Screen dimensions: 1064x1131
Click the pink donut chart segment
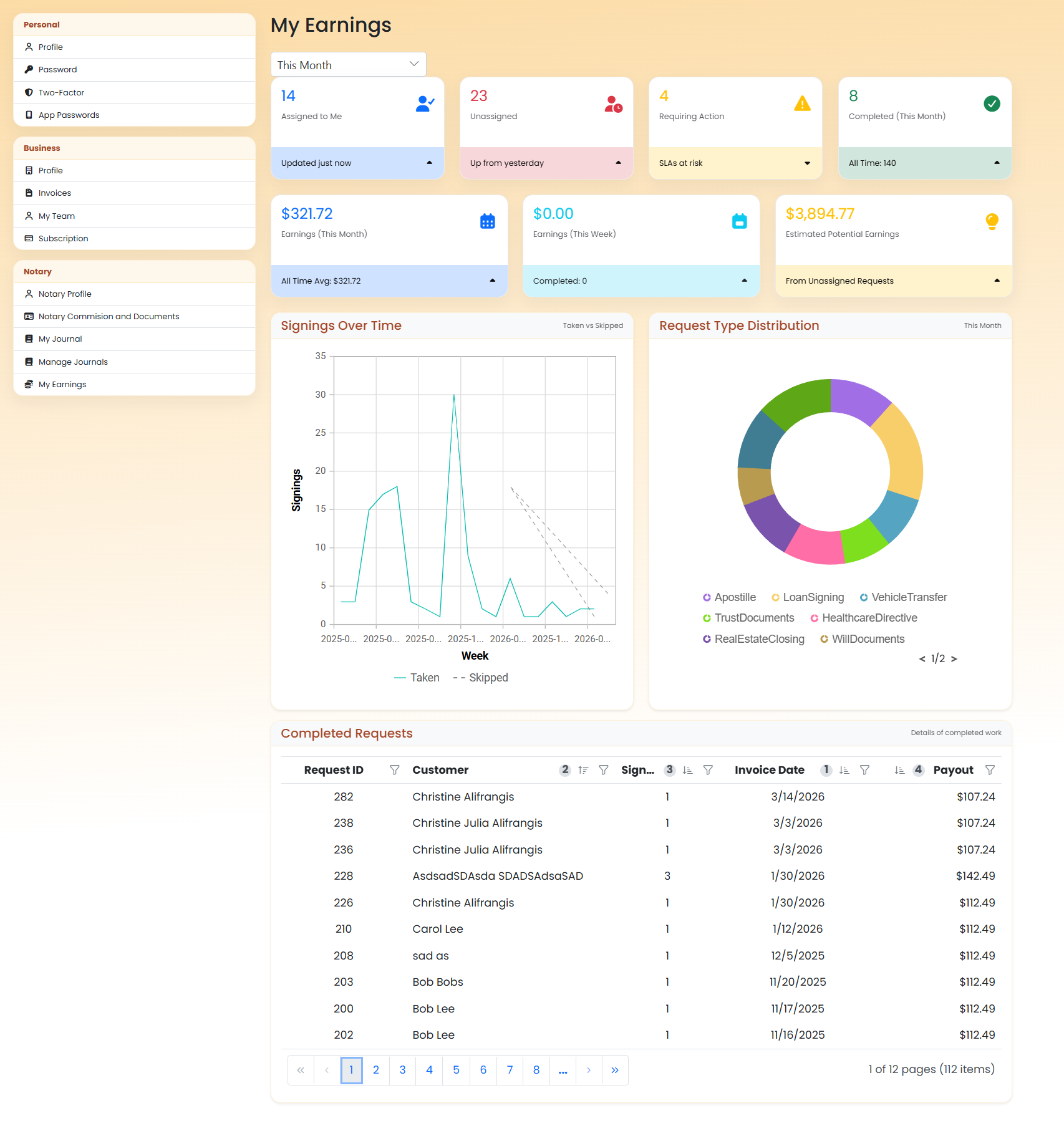[817, 546]
